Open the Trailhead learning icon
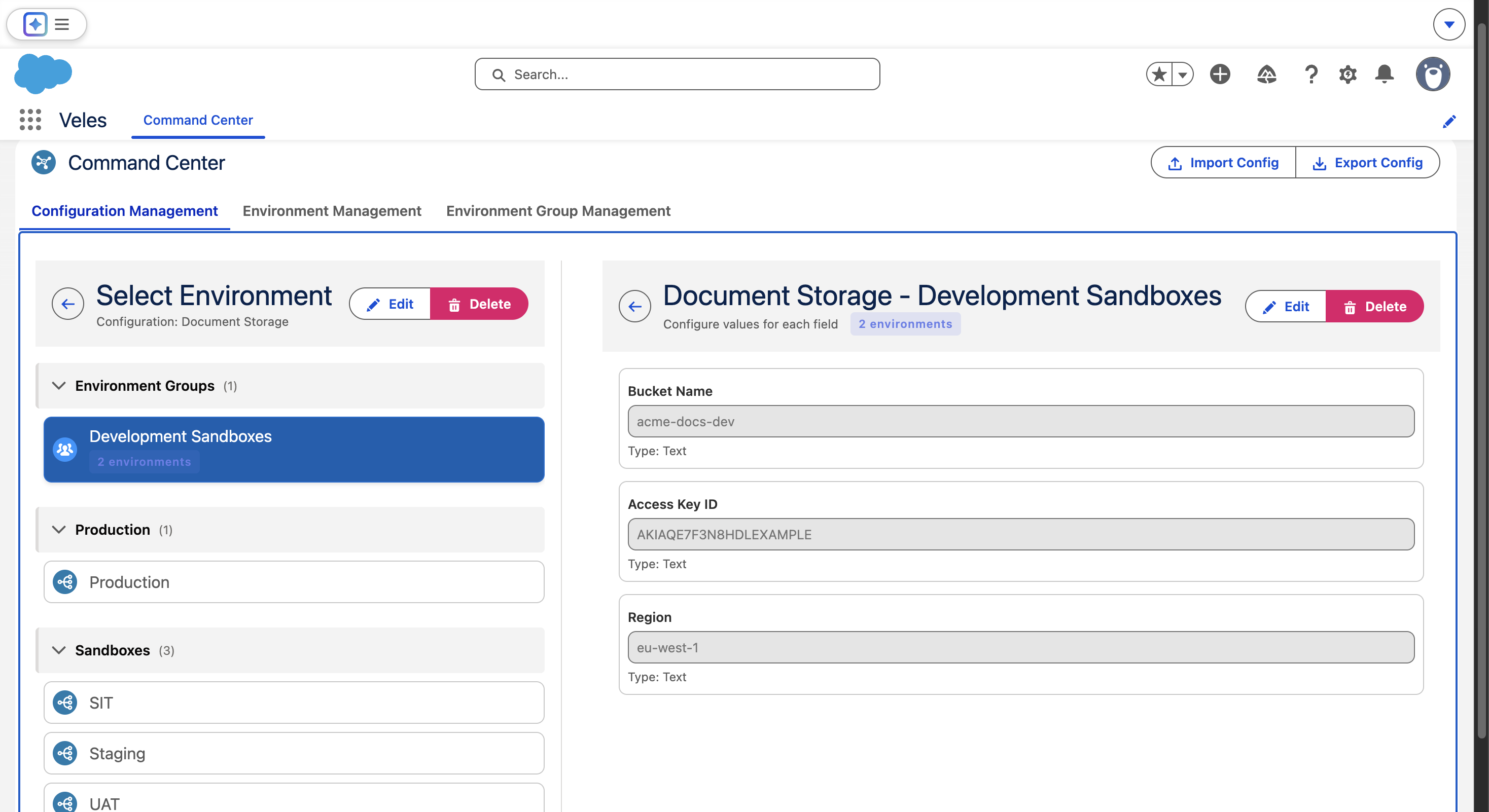 1267,74
